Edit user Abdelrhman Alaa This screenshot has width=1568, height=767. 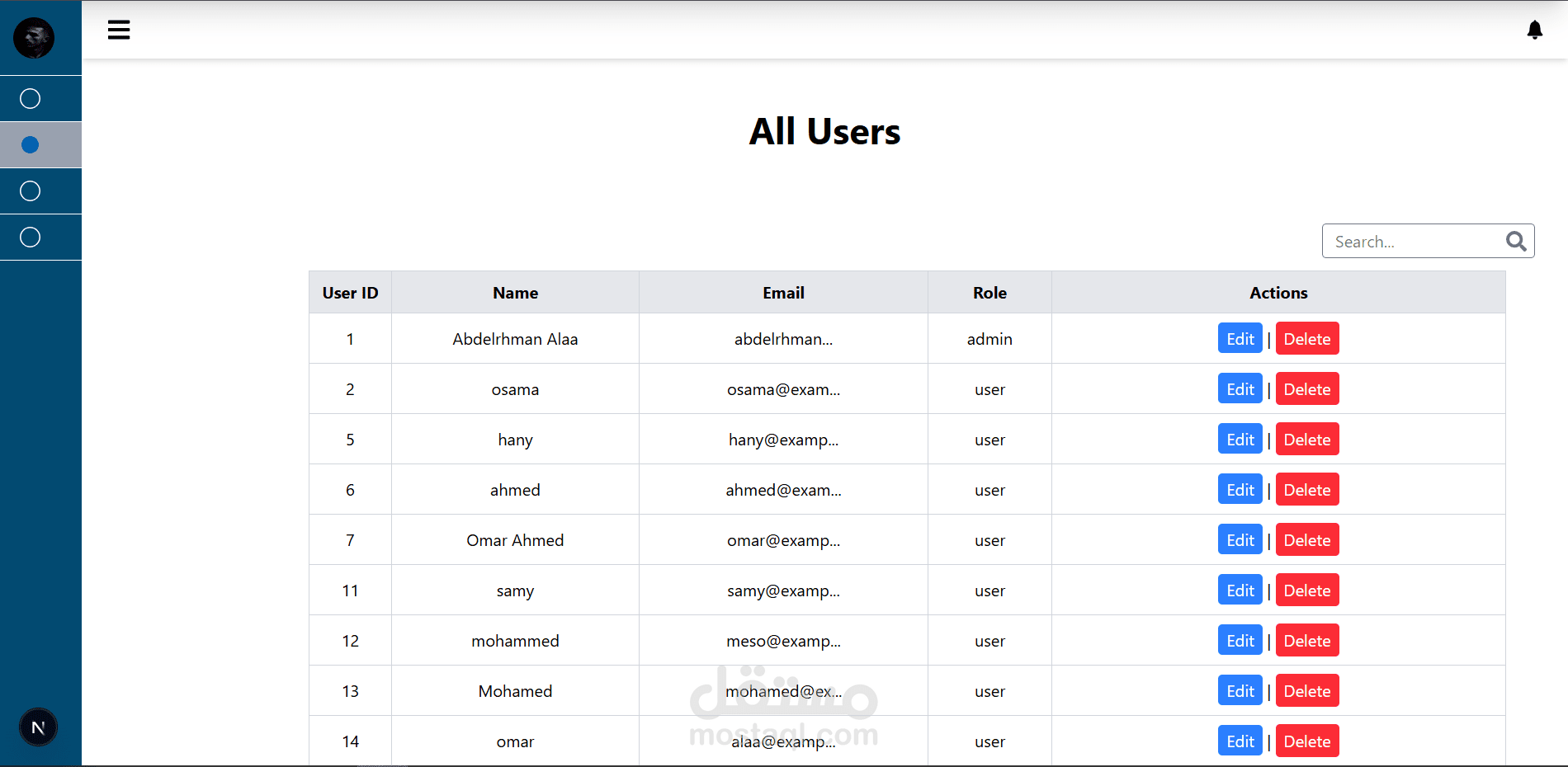pyautogui.click(x=1240, y=339)
